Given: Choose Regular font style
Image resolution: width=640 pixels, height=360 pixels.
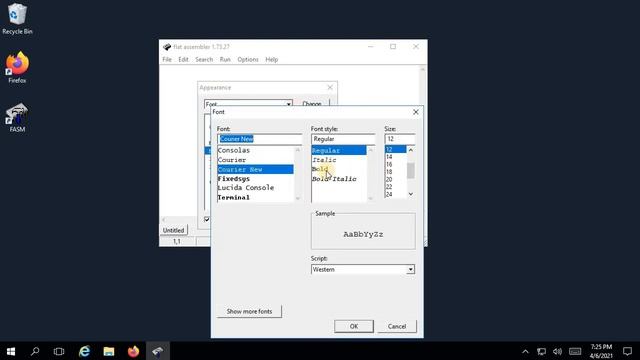Looking at the screenshot, I should (x=339, y=151).
